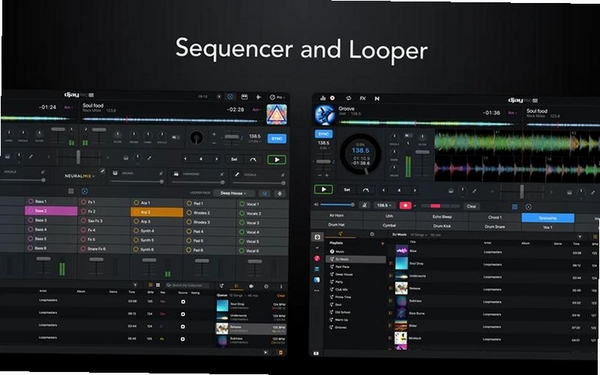
Task: Click the jog wheel circle icon in left window
Action: click(x=197, y=137)
